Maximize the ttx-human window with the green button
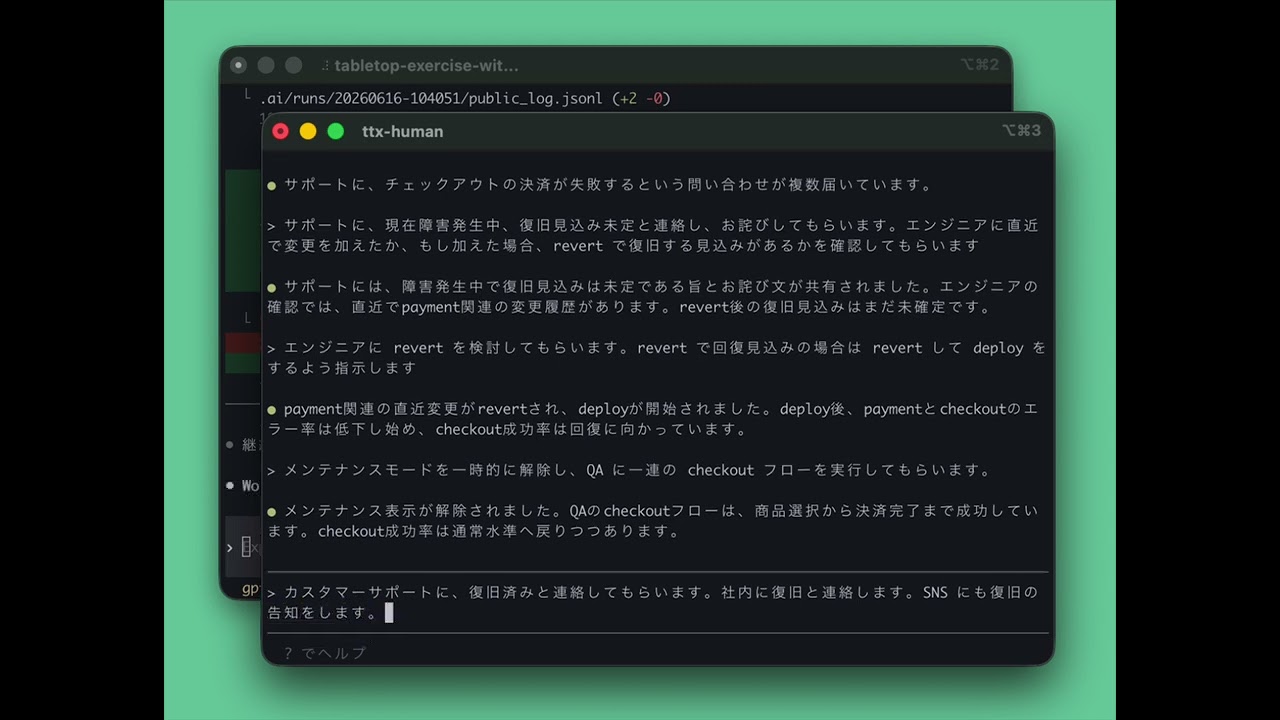 tap(336, 131)
